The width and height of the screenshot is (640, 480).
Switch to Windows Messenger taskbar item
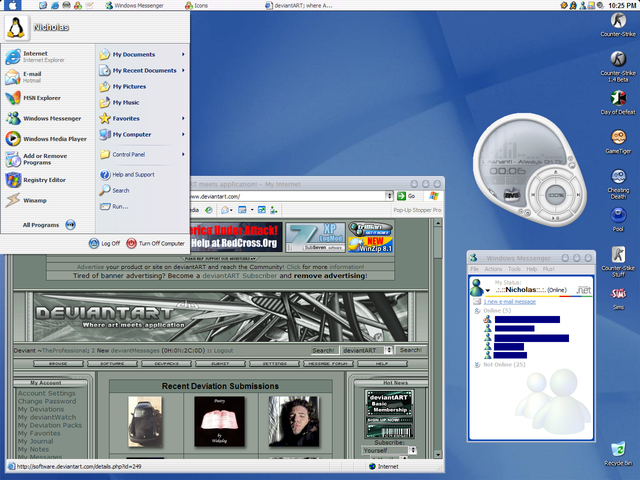tap(134, 5)
